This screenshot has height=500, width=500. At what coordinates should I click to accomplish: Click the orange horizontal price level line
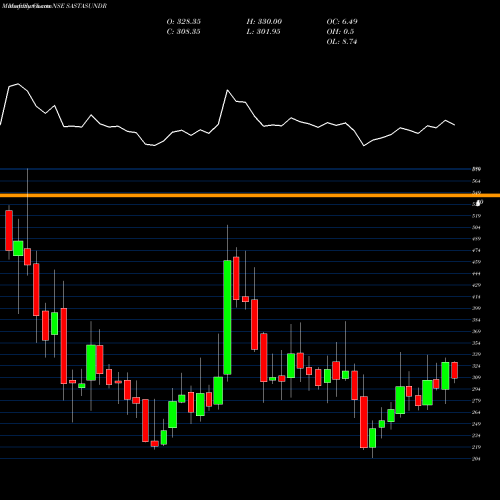[x=250, y=195]
